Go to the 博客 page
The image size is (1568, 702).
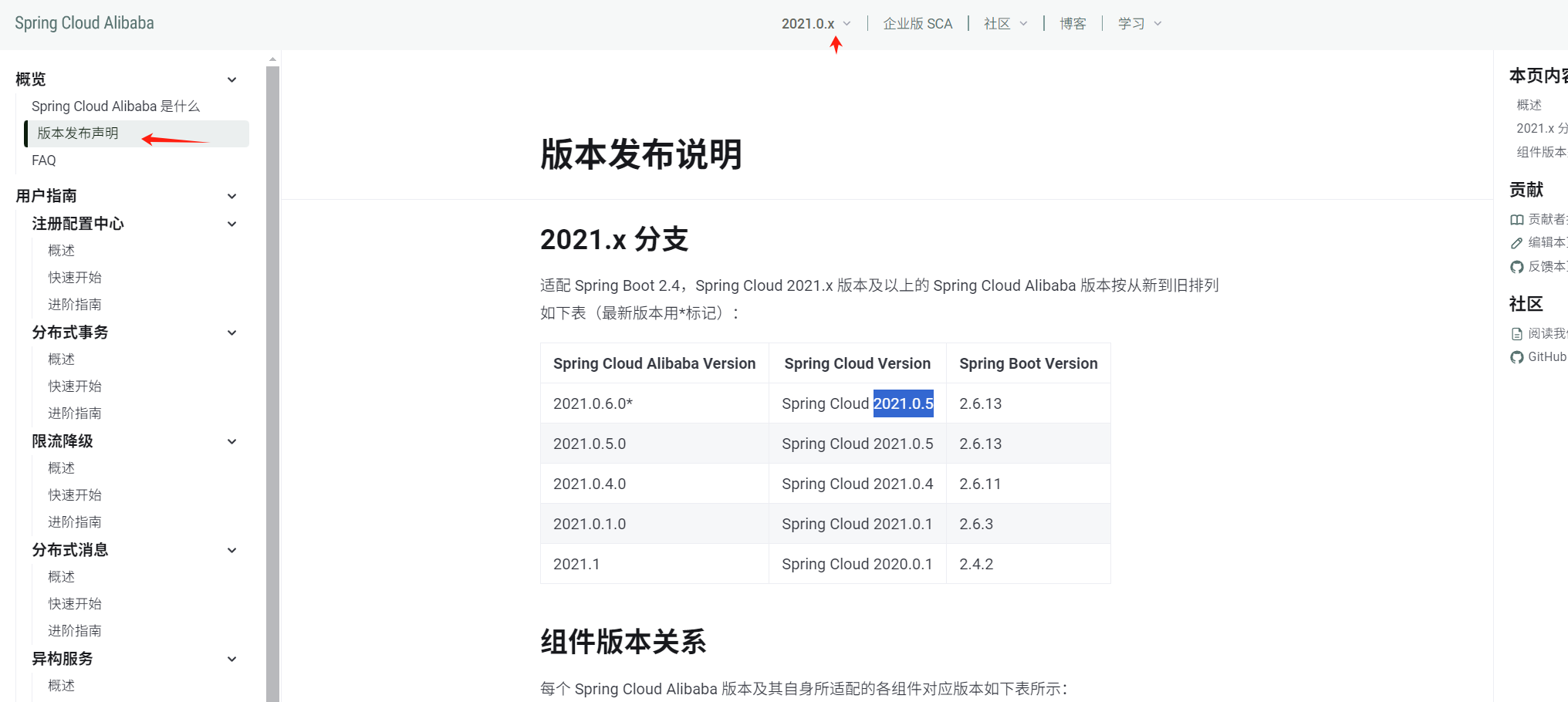tap(1073, 24)
